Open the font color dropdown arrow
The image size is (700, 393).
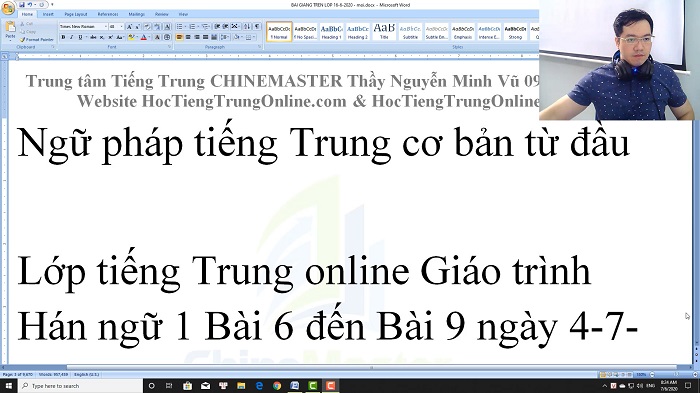click(149, 37)
